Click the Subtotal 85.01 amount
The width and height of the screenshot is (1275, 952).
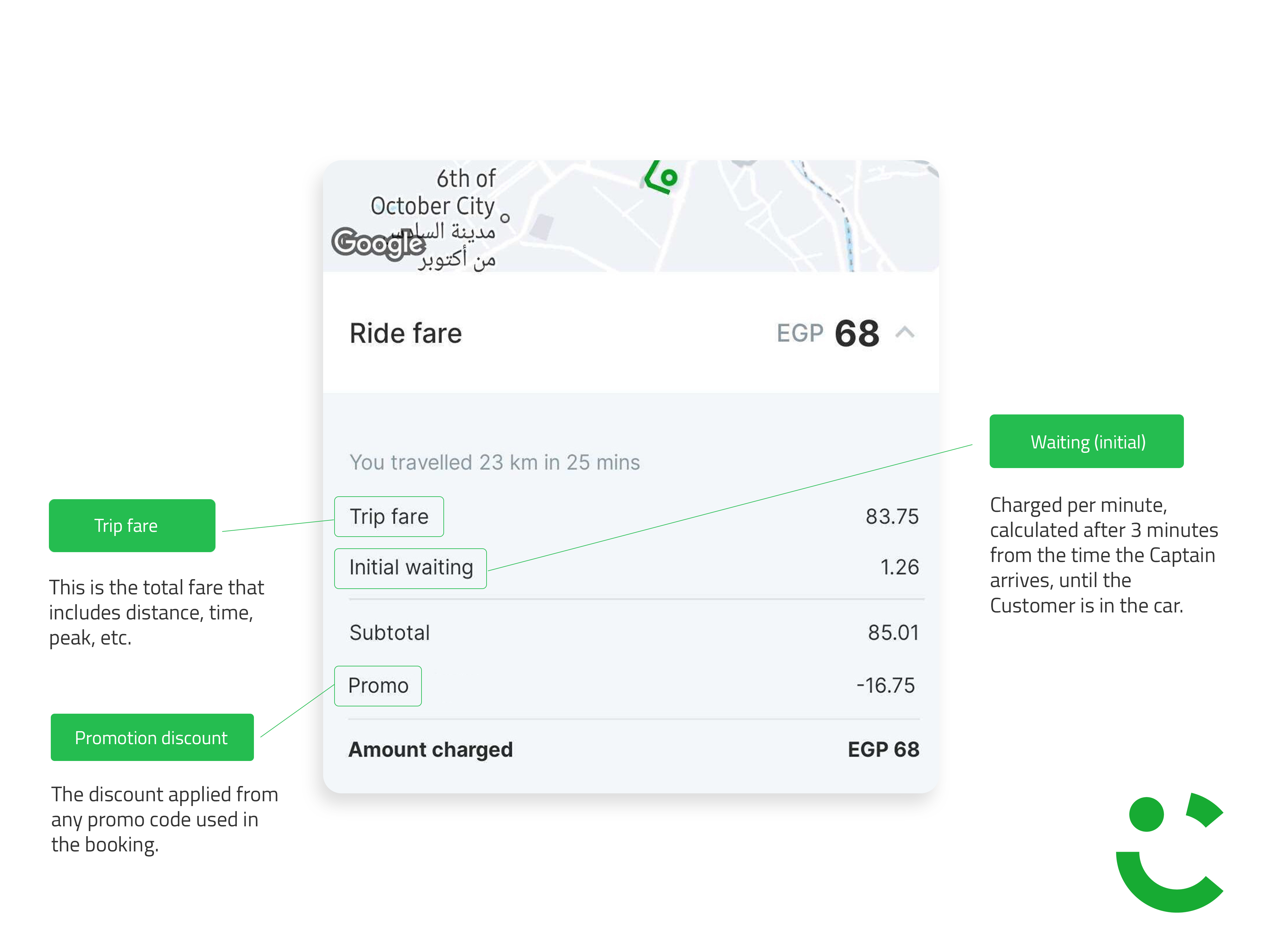pyautogui.click(x=893, y=633)
